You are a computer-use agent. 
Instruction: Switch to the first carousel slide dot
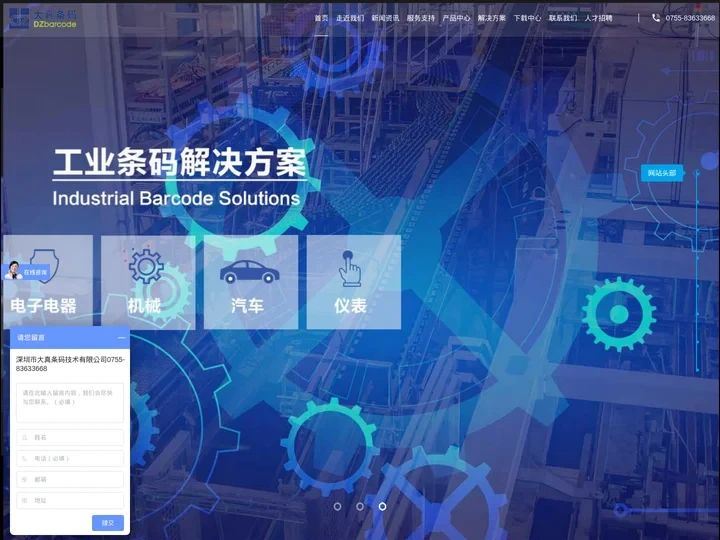click(x=338, y=506)
